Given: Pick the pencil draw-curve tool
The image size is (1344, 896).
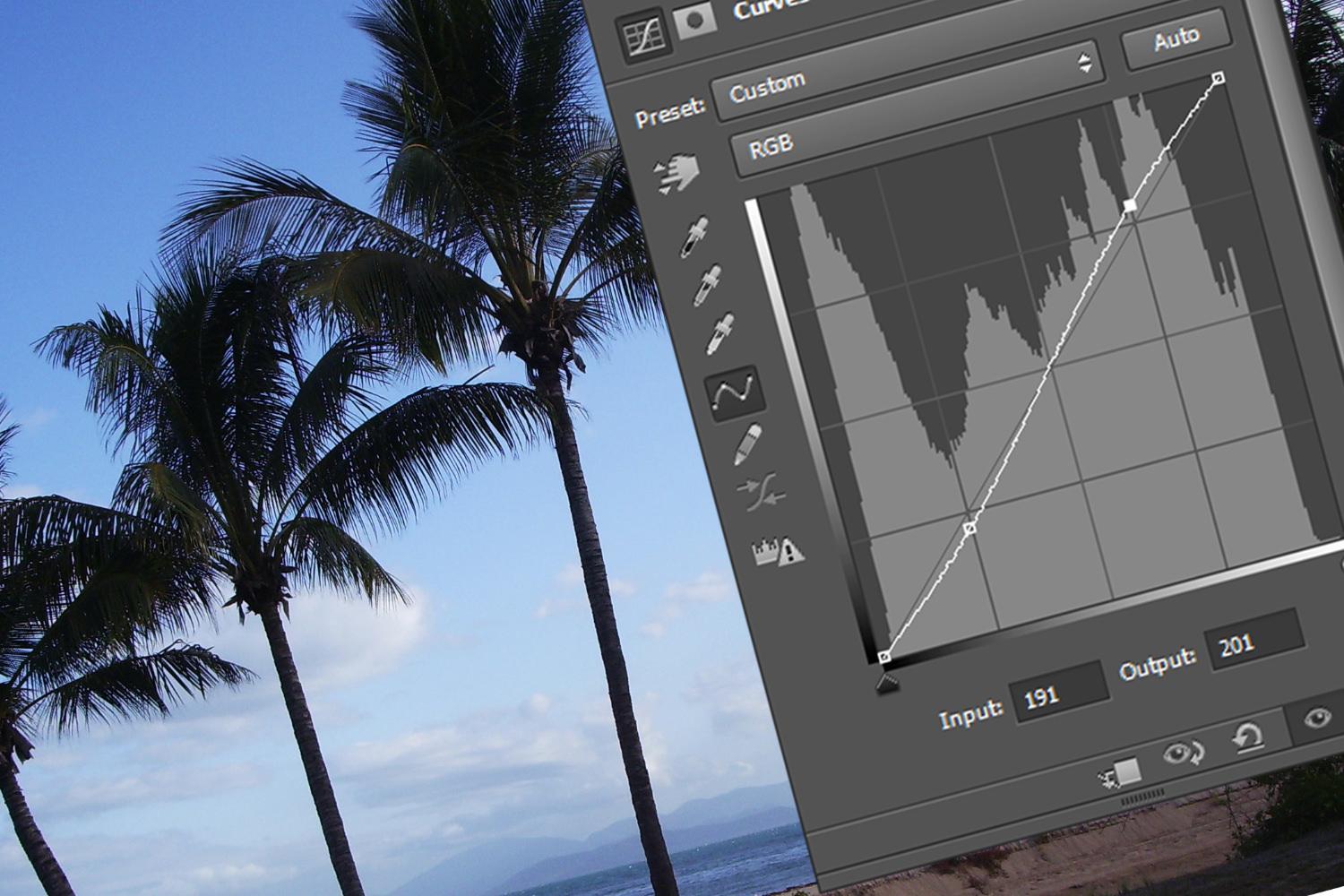Looking at the screenshot, I should (x=748, y=444).
